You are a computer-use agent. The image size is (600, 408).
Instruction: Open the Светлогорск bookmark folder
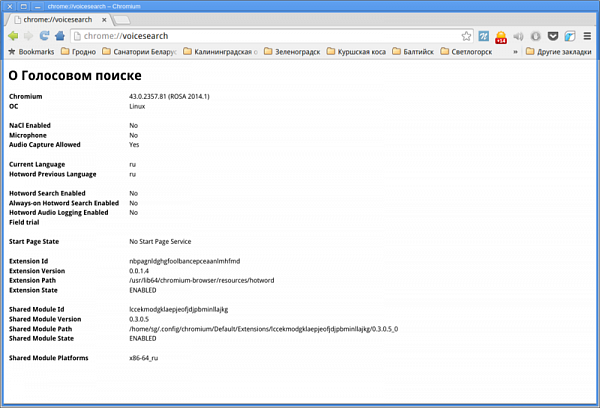[466, 52]
